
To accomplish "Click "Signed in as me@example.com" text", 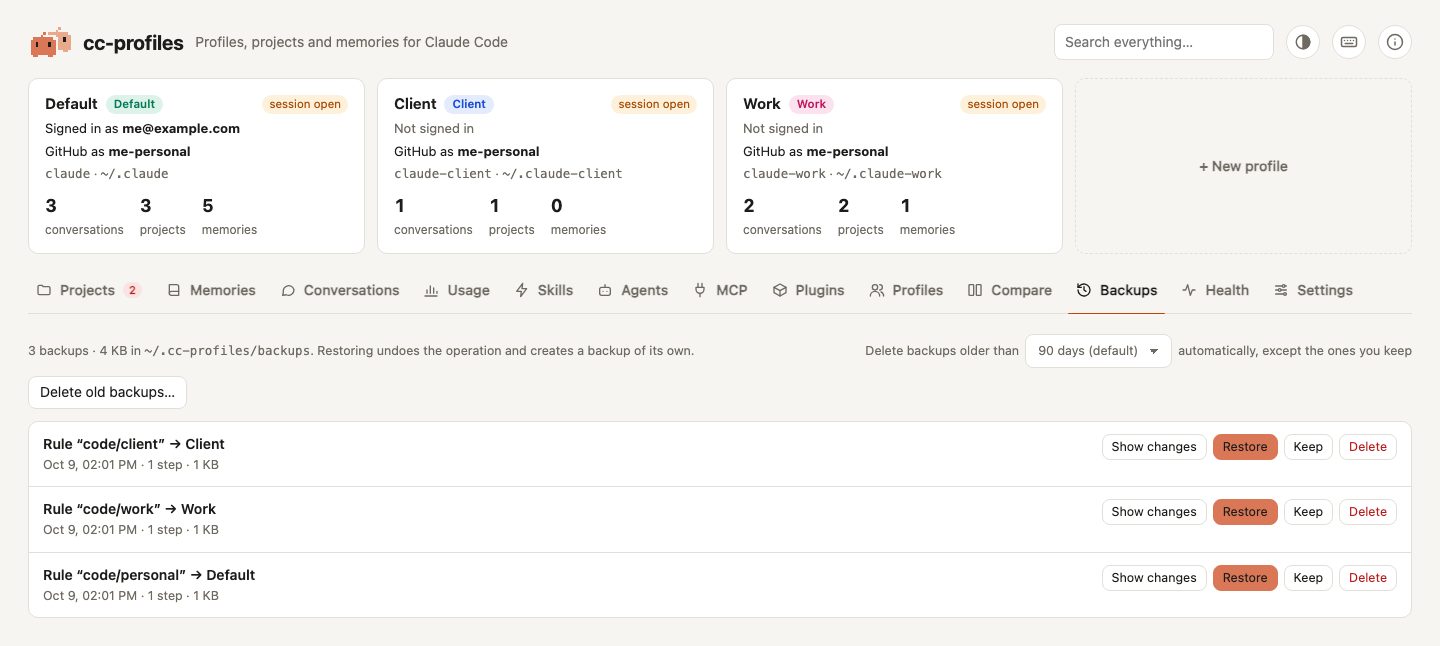I will 142,128.
